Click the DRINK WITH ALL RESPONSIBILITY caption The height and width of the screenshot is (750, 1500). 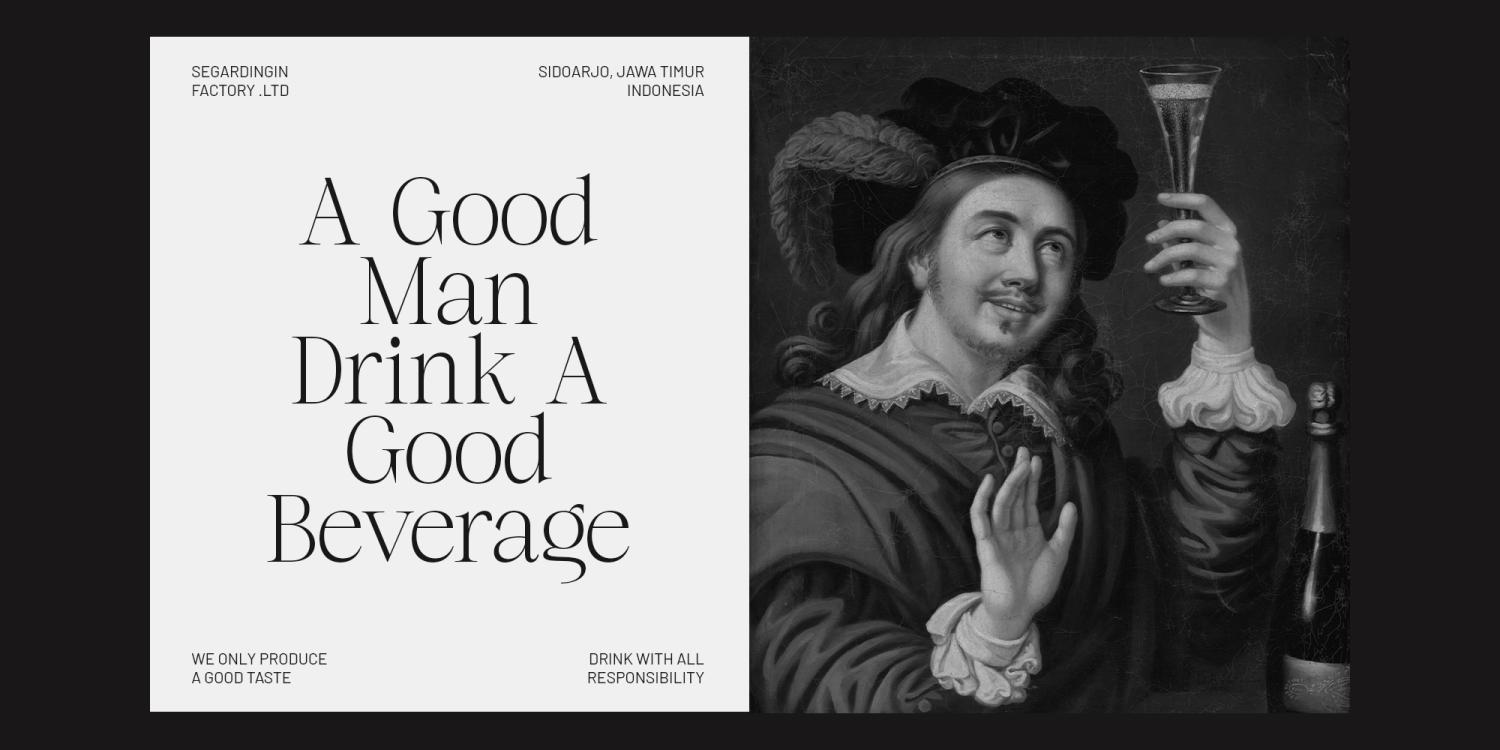(x=645, y=668)
